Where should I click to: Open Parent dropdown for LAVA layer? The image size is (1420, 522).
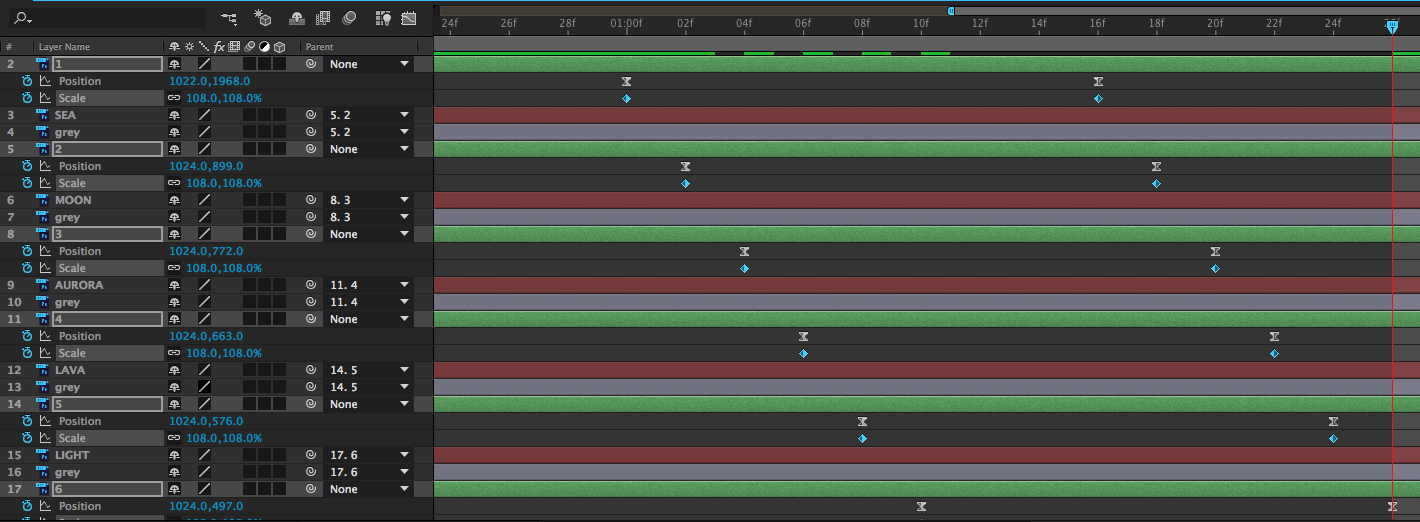coord(369,370)
